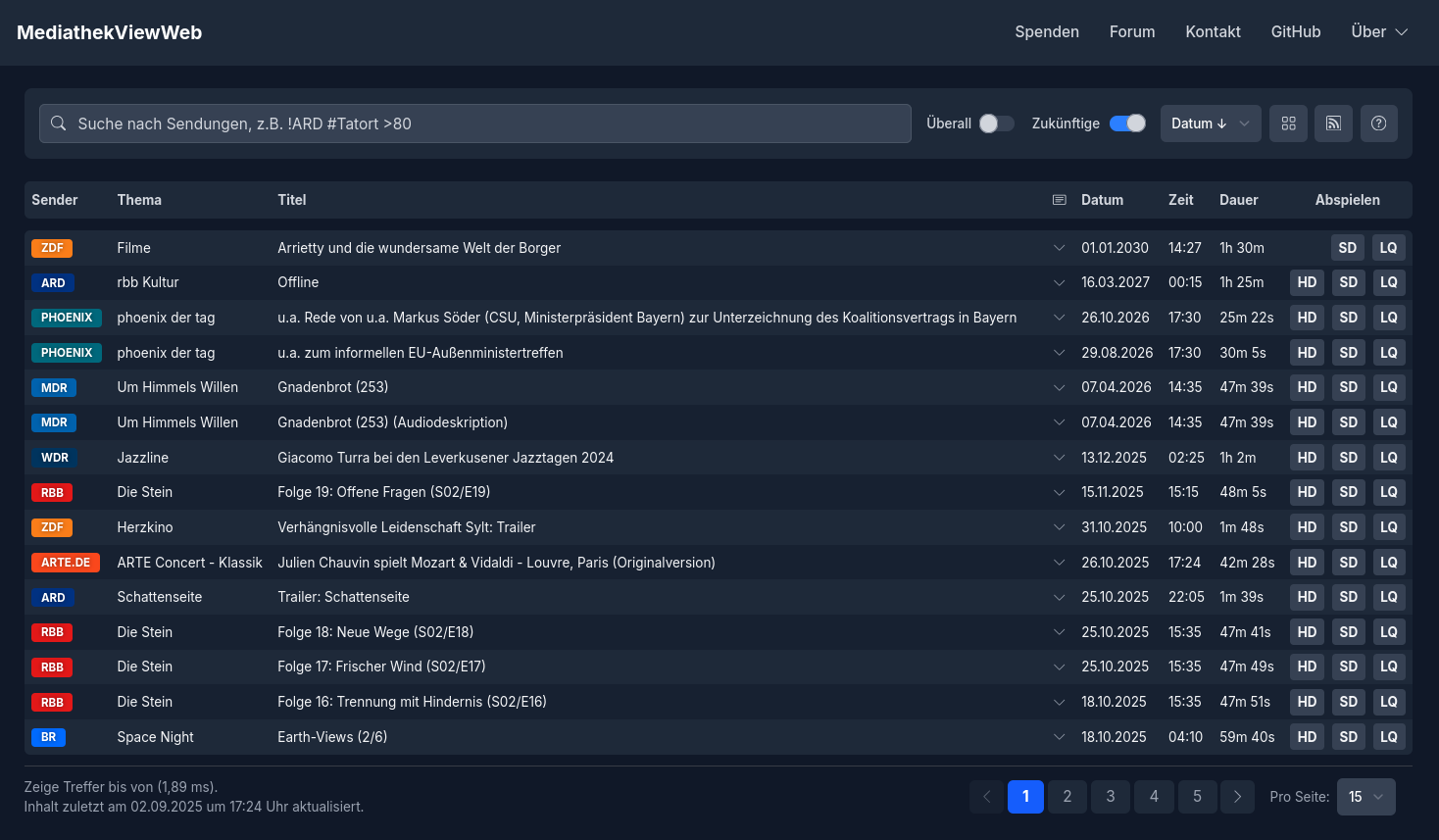Open the RSS feed icon

click(x=1333, y=124)
